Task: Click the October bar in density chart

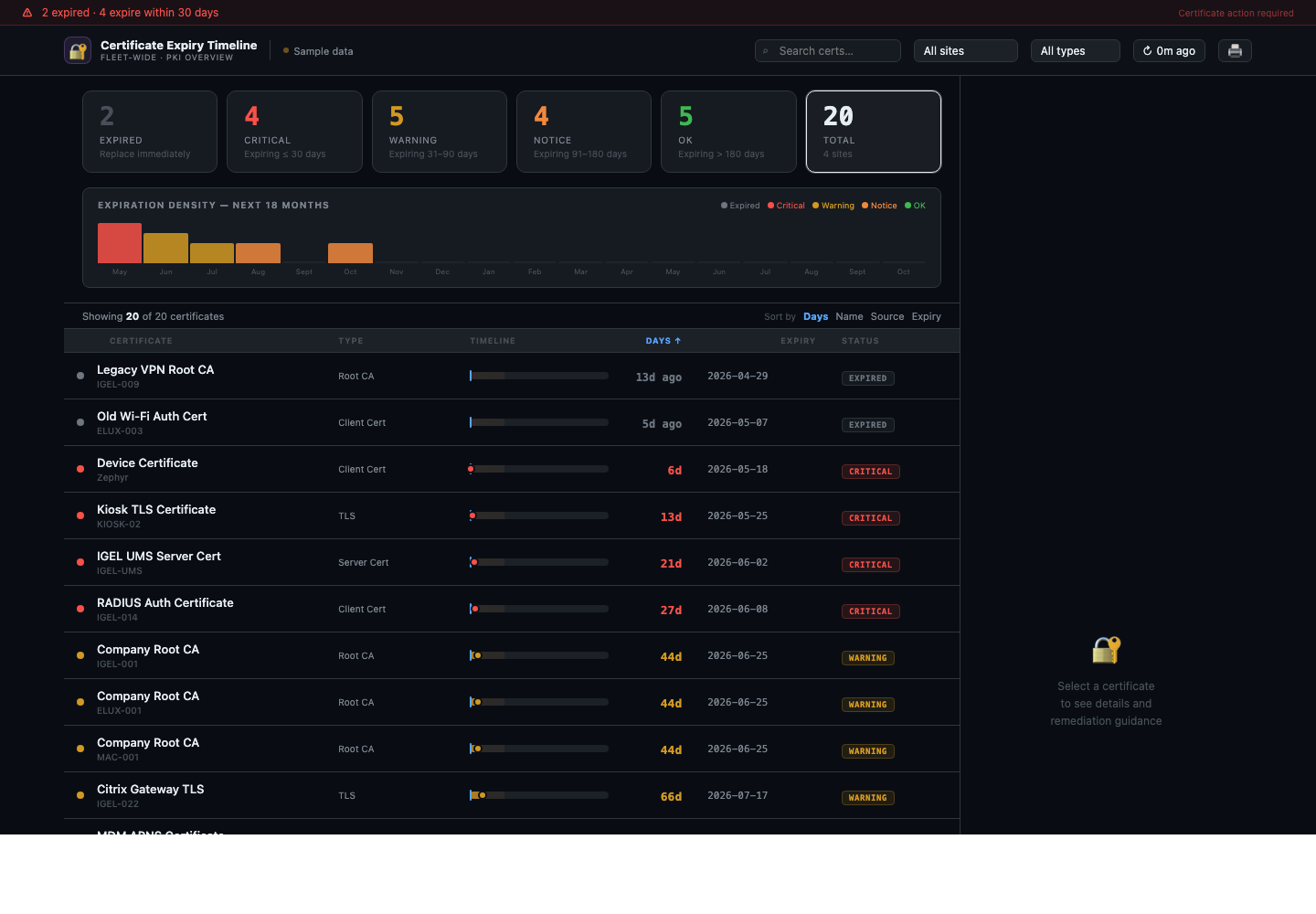Action: 350,253
